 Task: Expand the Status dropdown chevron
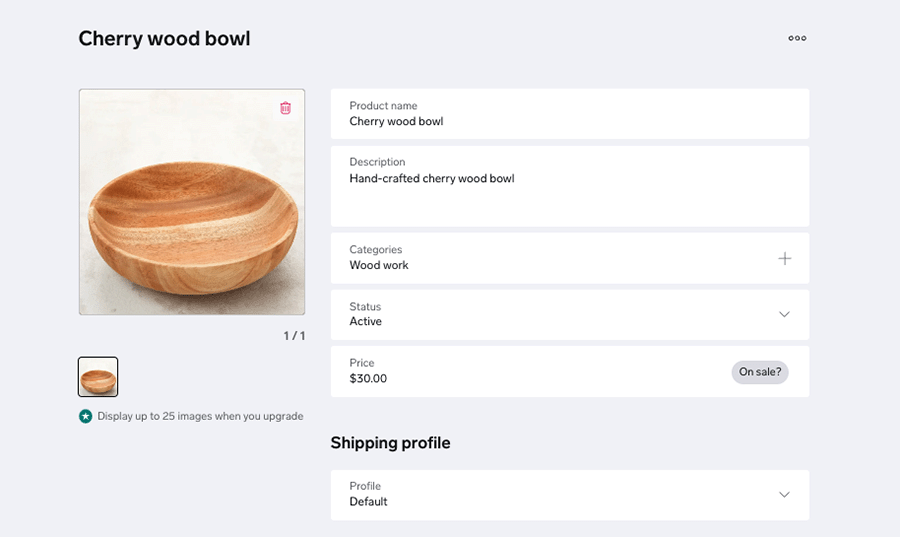pyautogui.click(x=784, y=314)
